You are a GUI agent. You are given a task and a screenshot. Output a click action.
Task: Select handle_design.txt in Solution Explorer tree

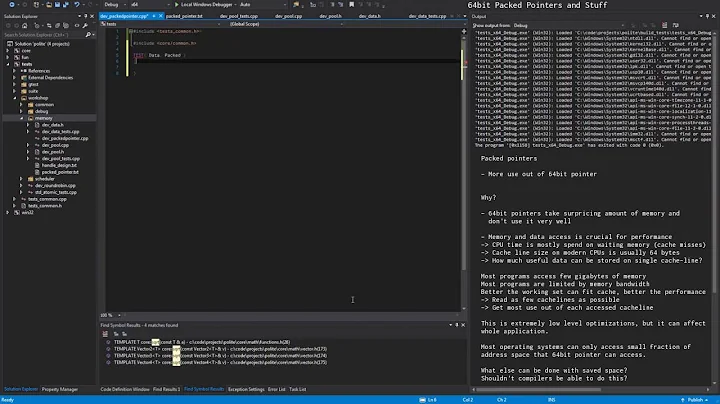coord(59,165)
